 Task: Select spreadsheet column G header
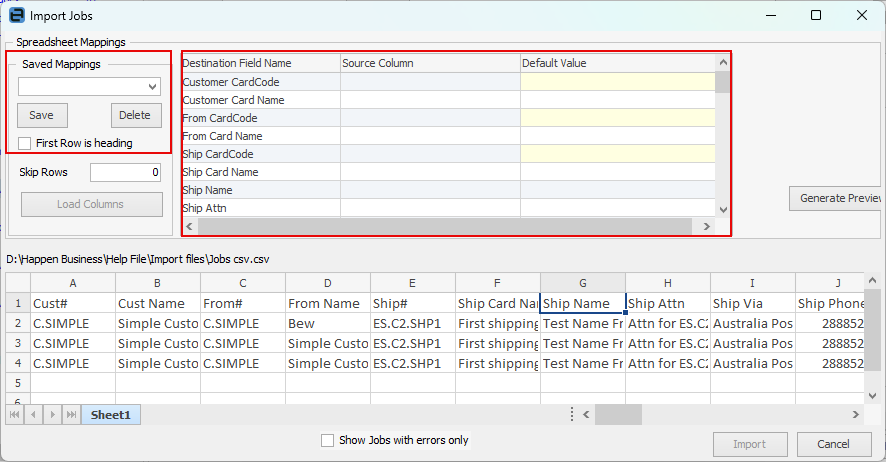coord(583,283)
